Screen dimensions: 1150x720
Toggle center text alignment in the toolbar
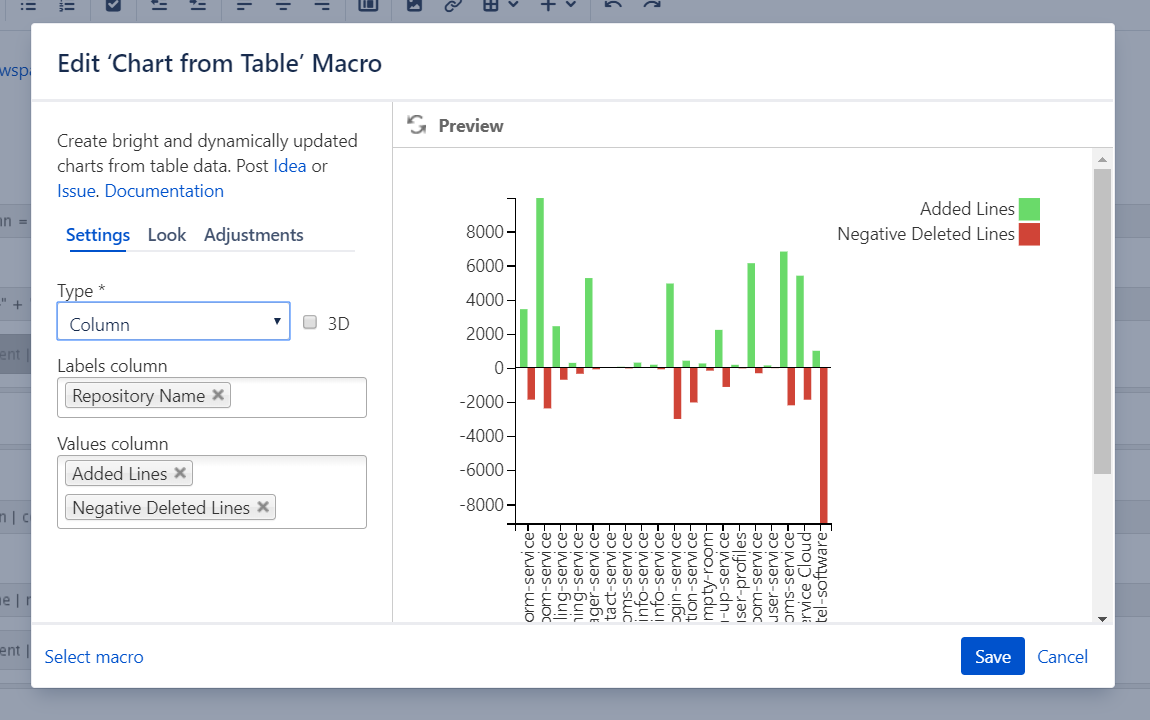(x=283, y=5)
